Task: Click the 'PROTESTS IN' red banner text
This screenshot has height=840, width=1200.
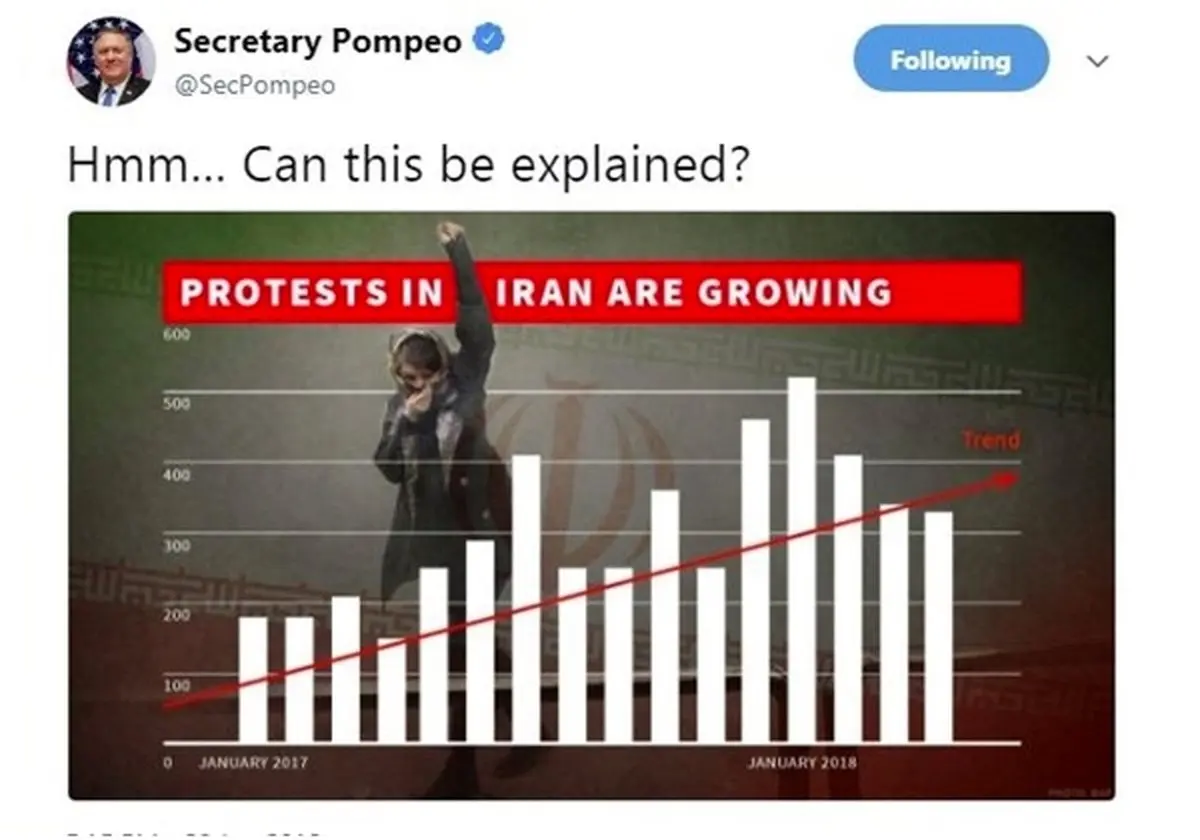Action: 311,293
